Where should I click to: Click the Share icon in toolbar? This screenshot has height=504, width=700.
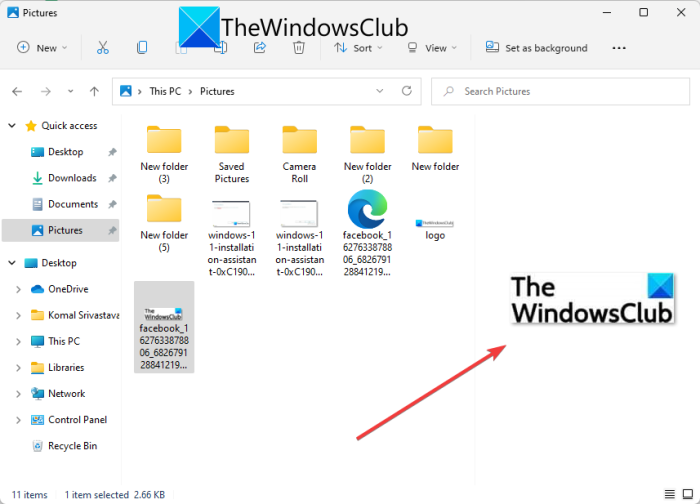(259, 48)
